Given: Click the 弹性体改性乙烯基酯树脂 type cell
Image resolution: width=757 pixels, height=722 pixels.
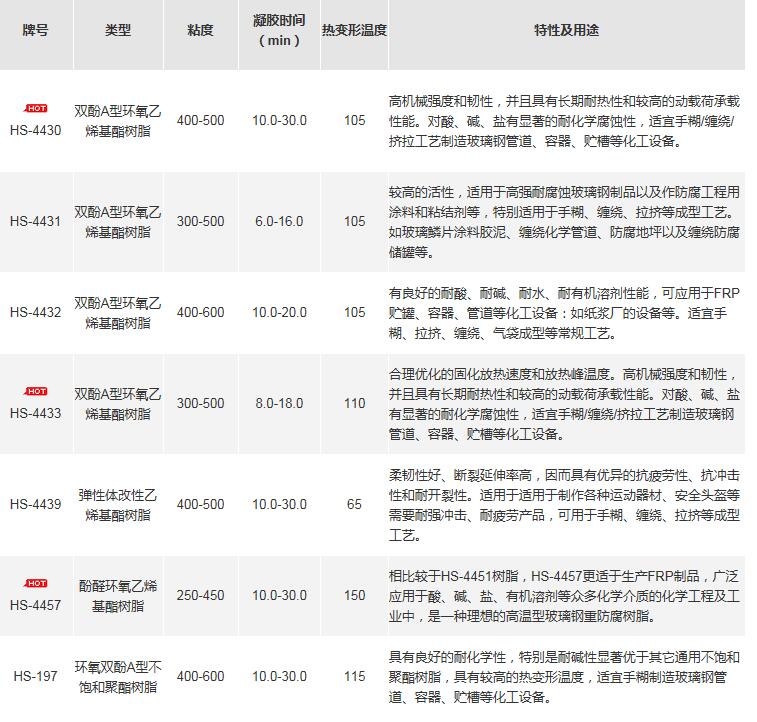Looking at the screenshot, I should pyautogui.click(x=118, y=505).
